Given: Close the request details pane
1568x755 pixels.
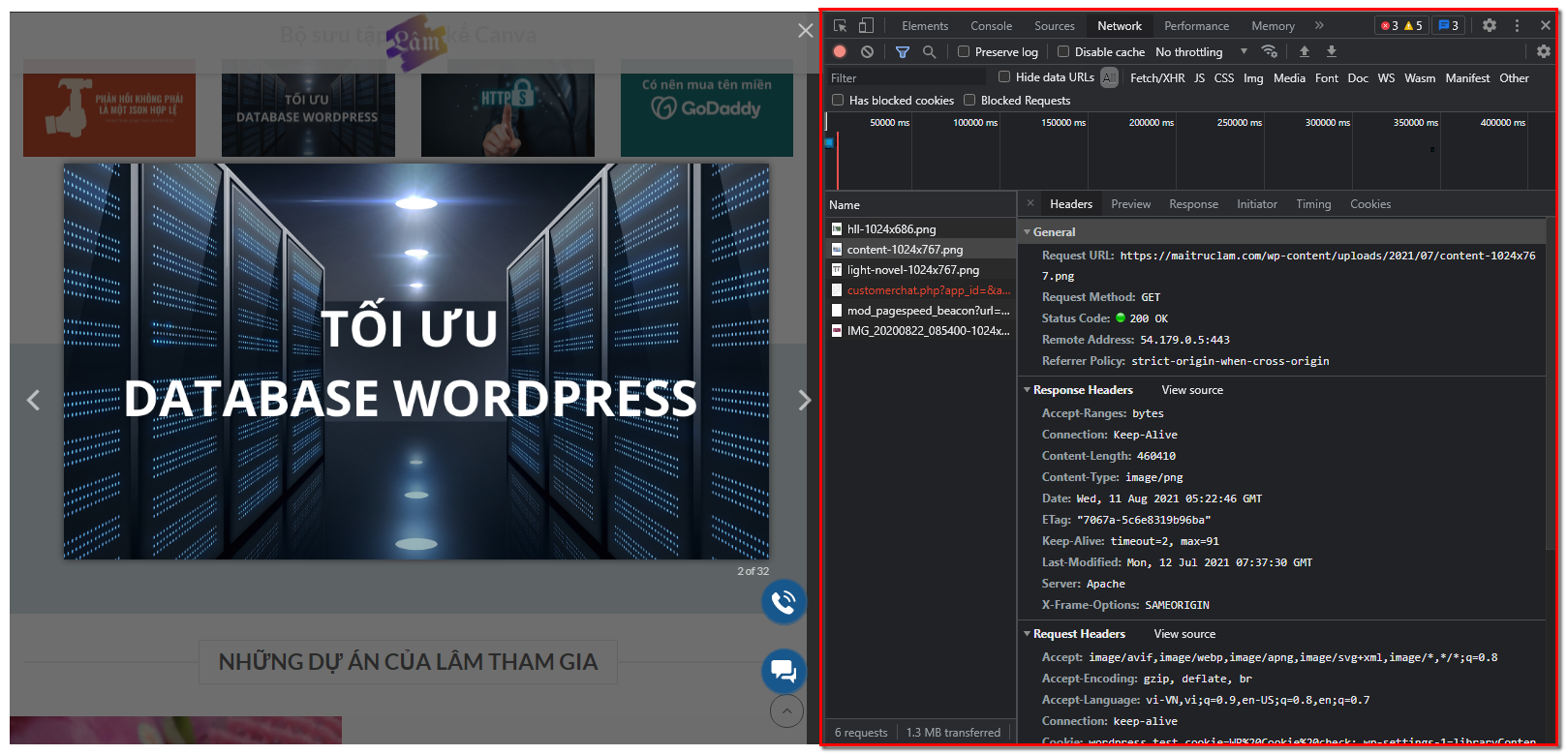Looking at the screenshot, I should click(1030, 204).
